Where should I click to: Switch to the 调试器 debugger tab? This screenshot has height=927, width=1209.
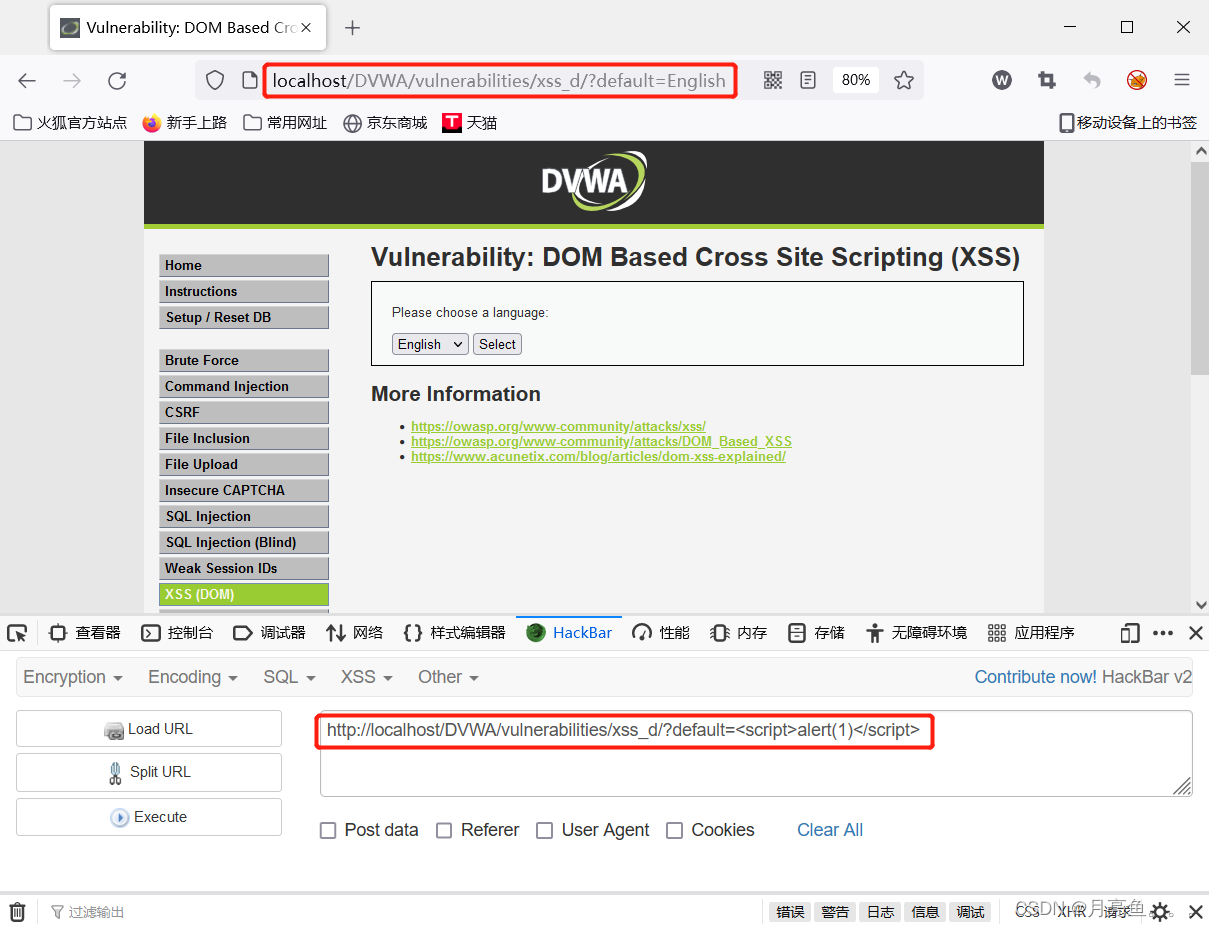pos(269,633)
